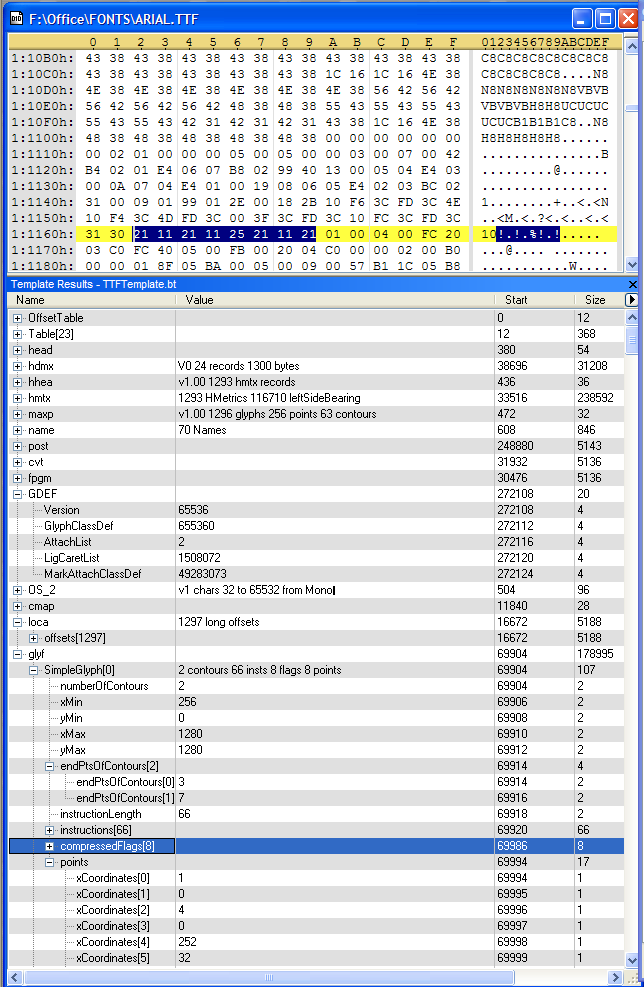Viewport: 644px width, 987px height.
Task: Collapse the endPtsOfContours[2] node
Action: click(50, 767)
